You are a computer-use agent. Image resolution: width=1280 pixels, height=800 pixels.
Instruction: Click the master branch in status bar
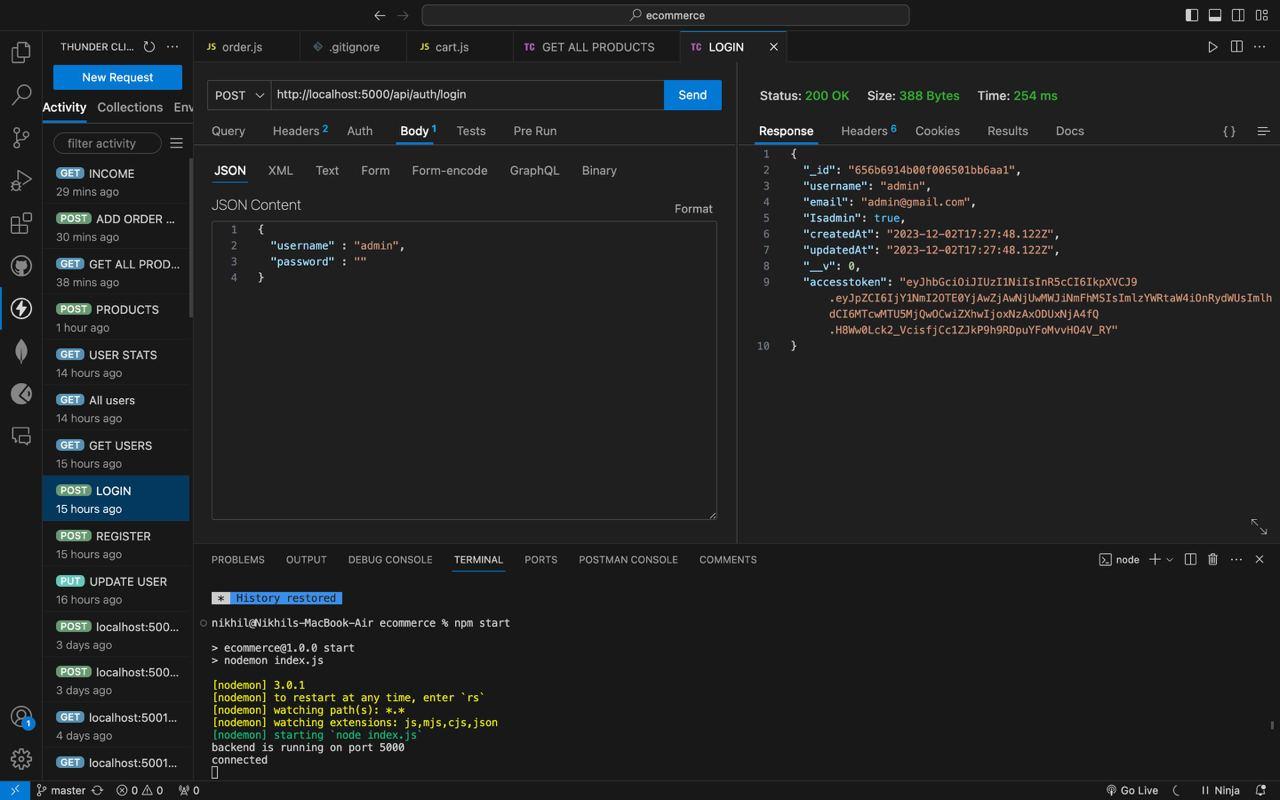(x=60, y=790)
